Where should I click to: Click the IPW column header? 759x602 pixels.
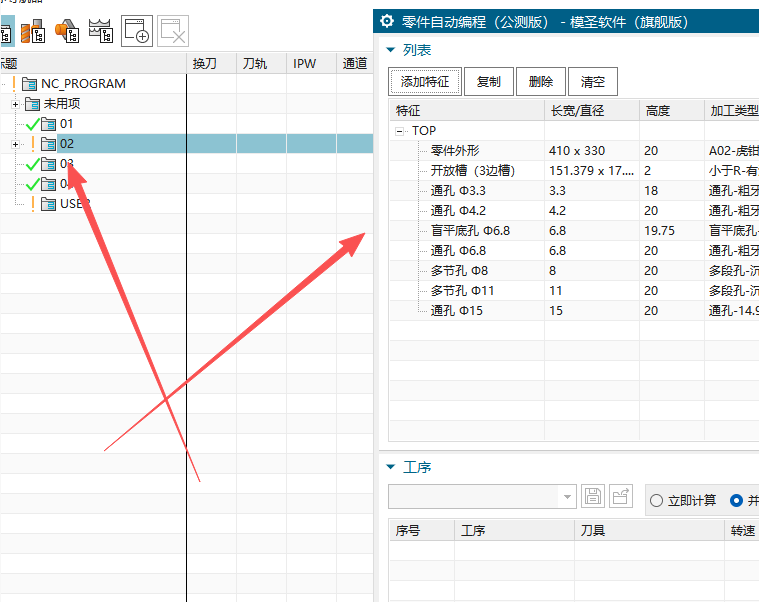click(x=311, y=63)
